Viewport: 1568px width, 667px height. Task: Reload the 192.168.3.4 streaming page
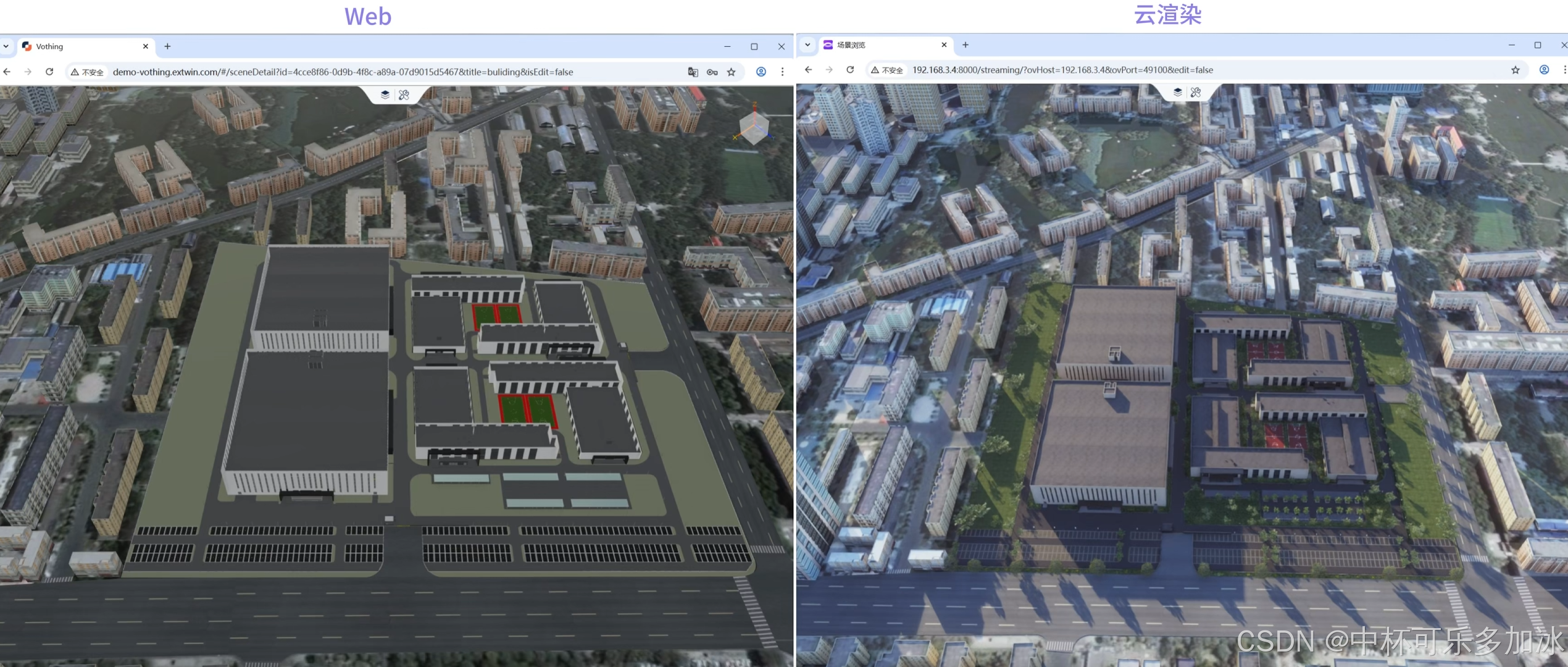[x=850, y=70]
